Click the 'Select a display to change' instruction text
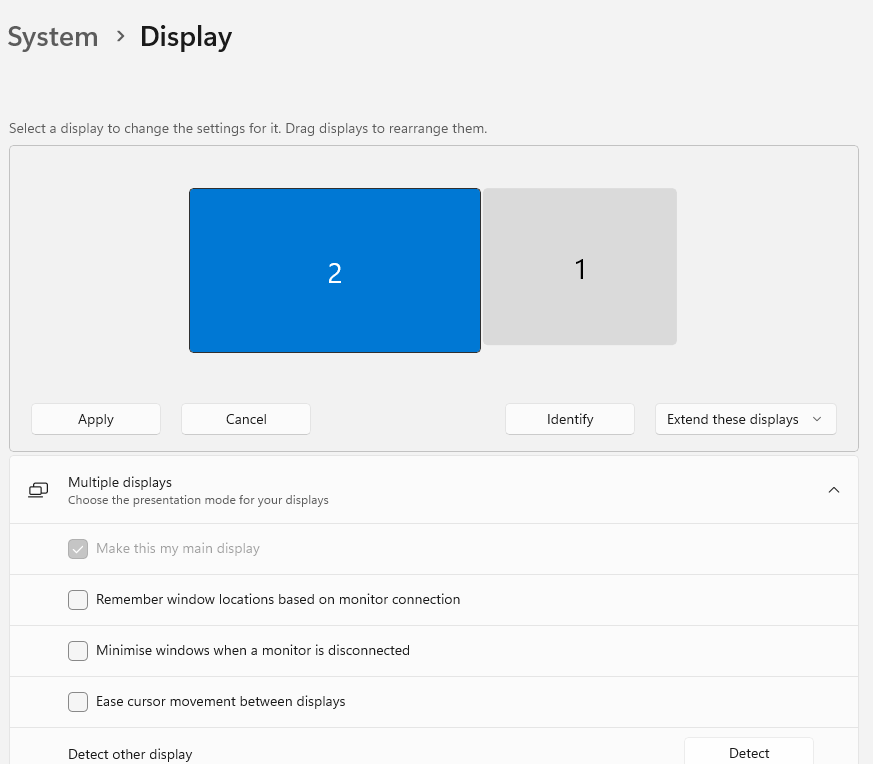This screenshot has width=873, height=764. pyautogui.click(x=248, y=128)
